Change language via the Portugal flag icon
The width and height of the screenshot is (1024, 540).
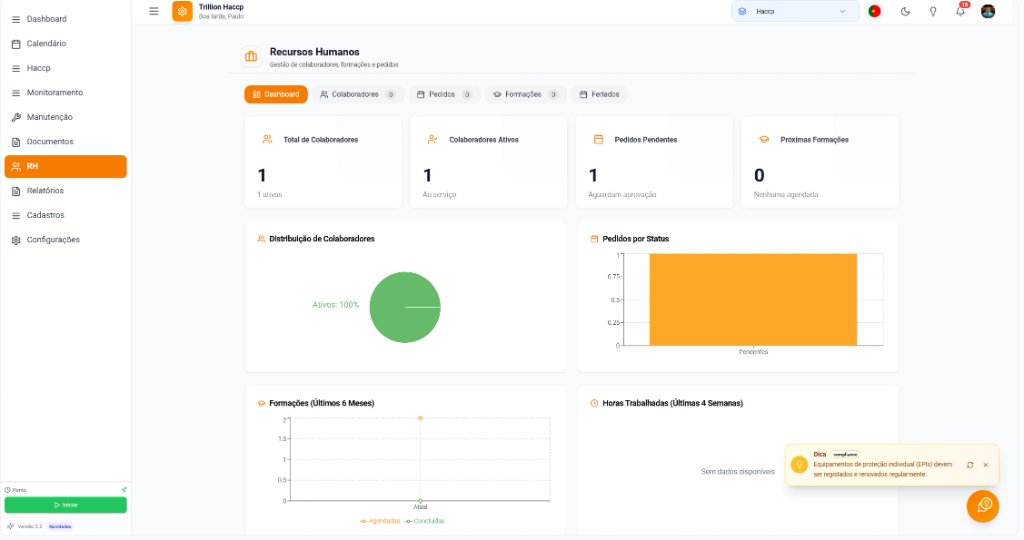[x=874, y=11]
